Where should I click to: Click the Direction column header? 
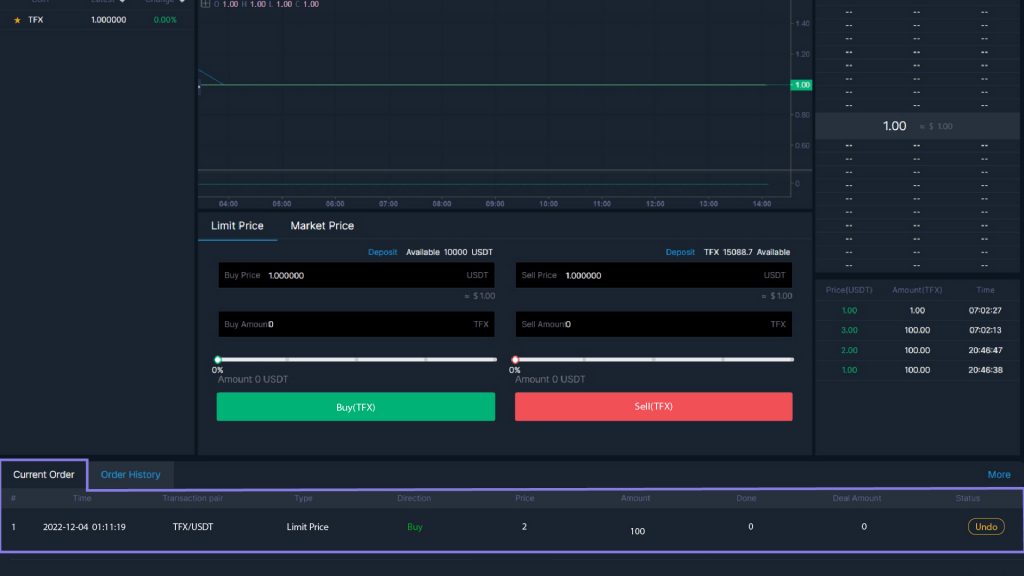414,498
